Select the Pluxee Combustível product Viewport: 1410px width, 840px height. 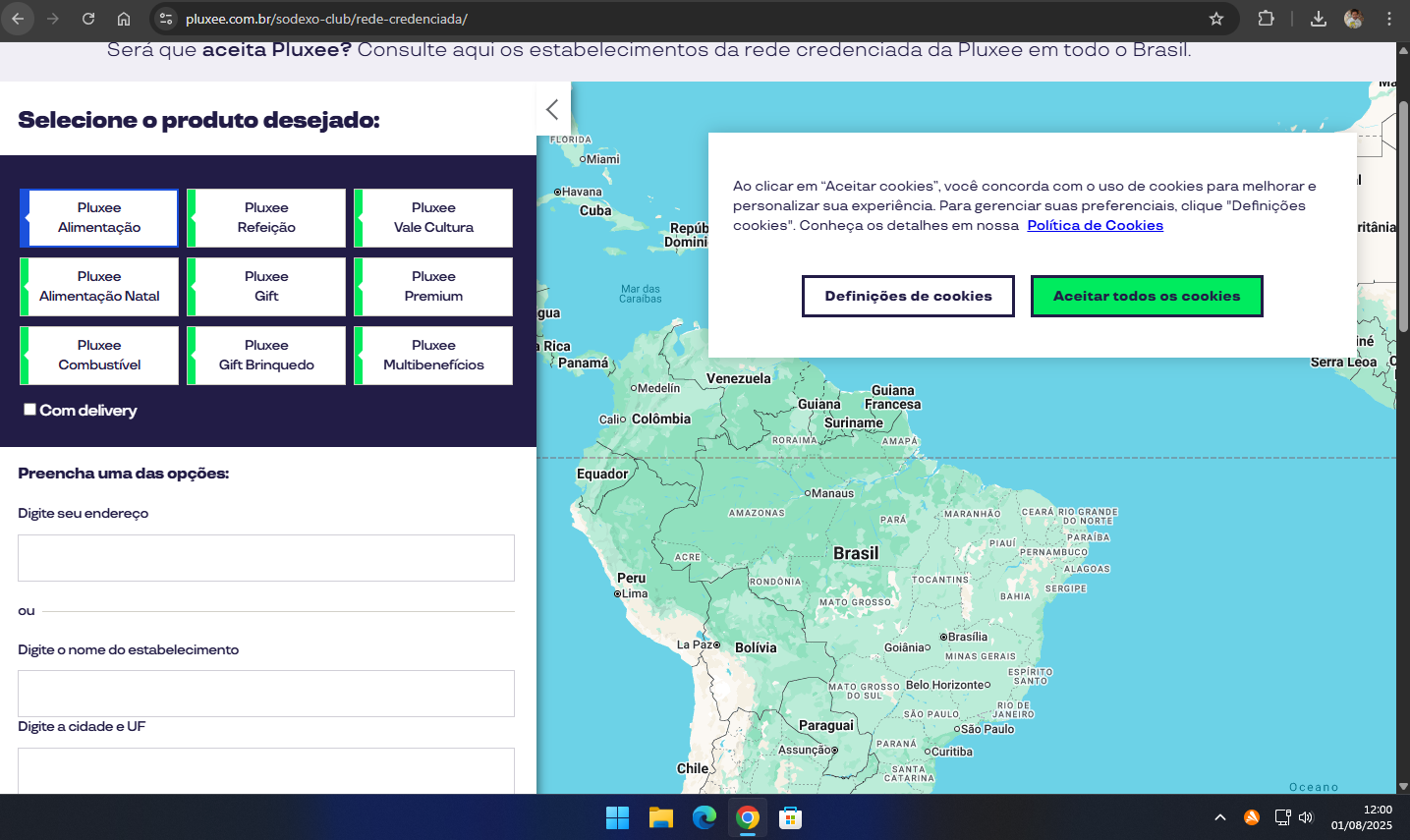pos(99,356)
